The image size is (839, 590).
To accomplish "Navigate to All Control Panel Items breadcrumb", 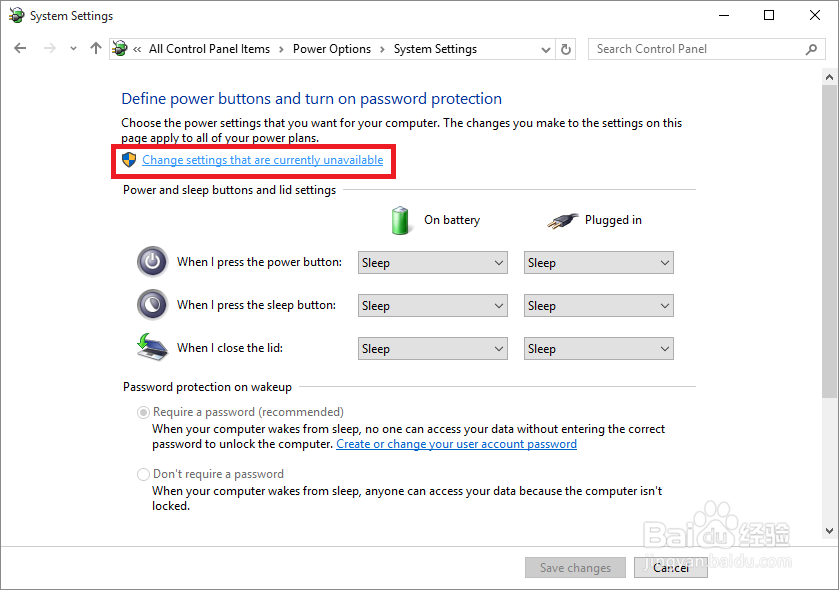I will tap(209, 49).
